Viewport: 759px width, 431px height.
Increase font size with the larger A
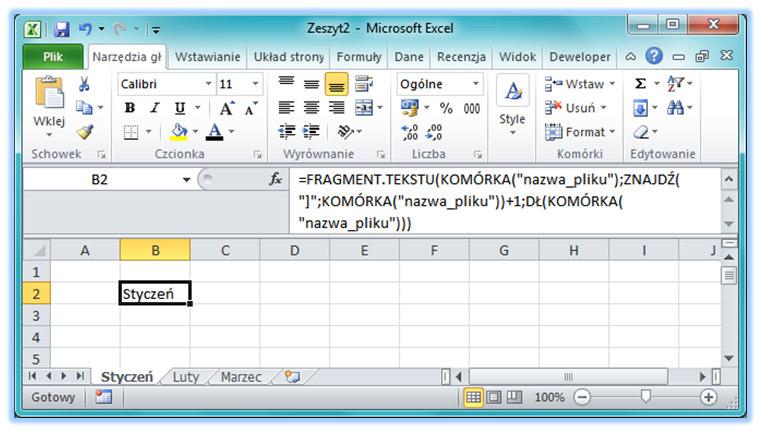[x=227, y=108]
